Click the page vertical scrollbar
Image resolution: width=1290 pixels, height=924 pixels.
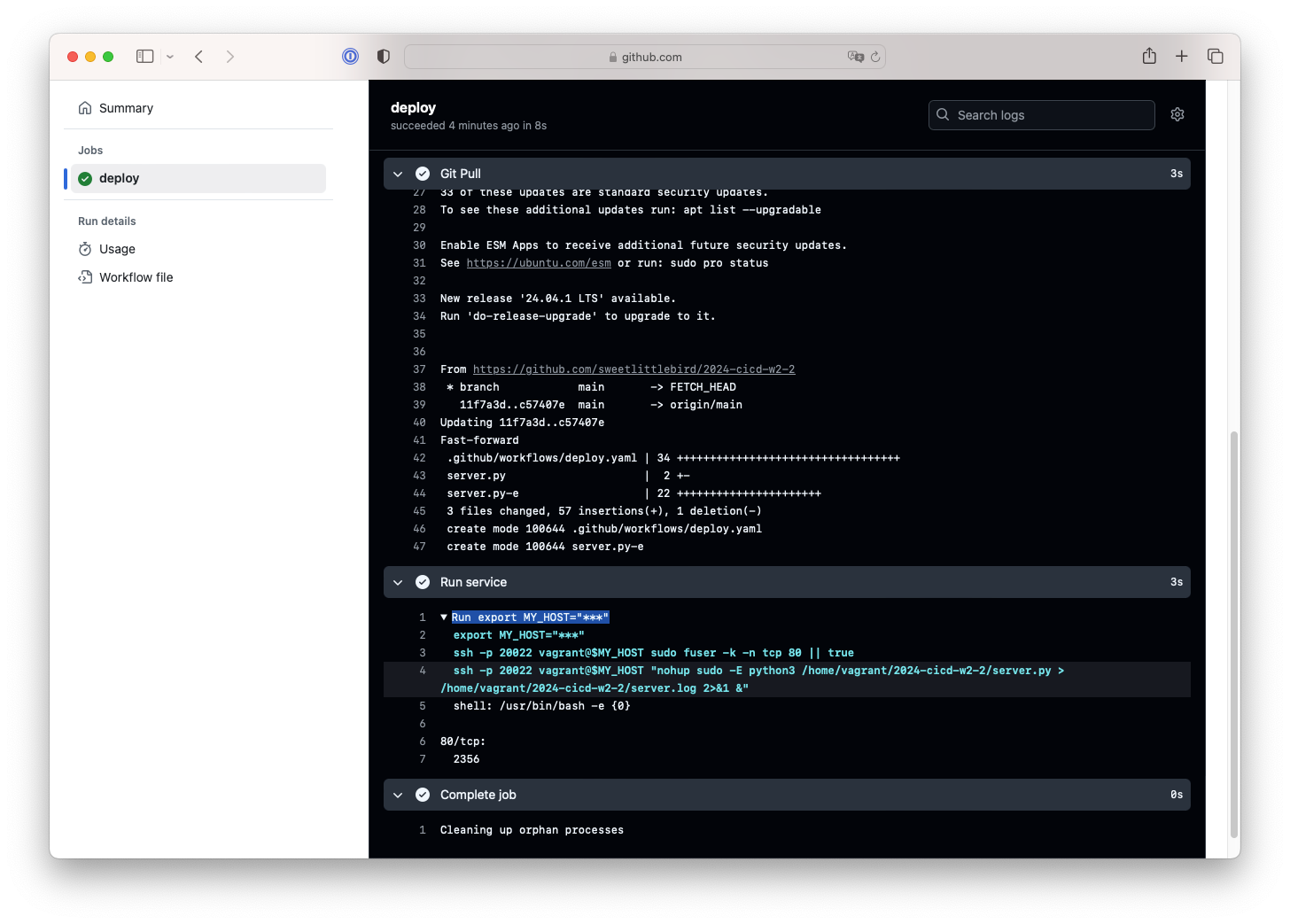(1234, 634)
